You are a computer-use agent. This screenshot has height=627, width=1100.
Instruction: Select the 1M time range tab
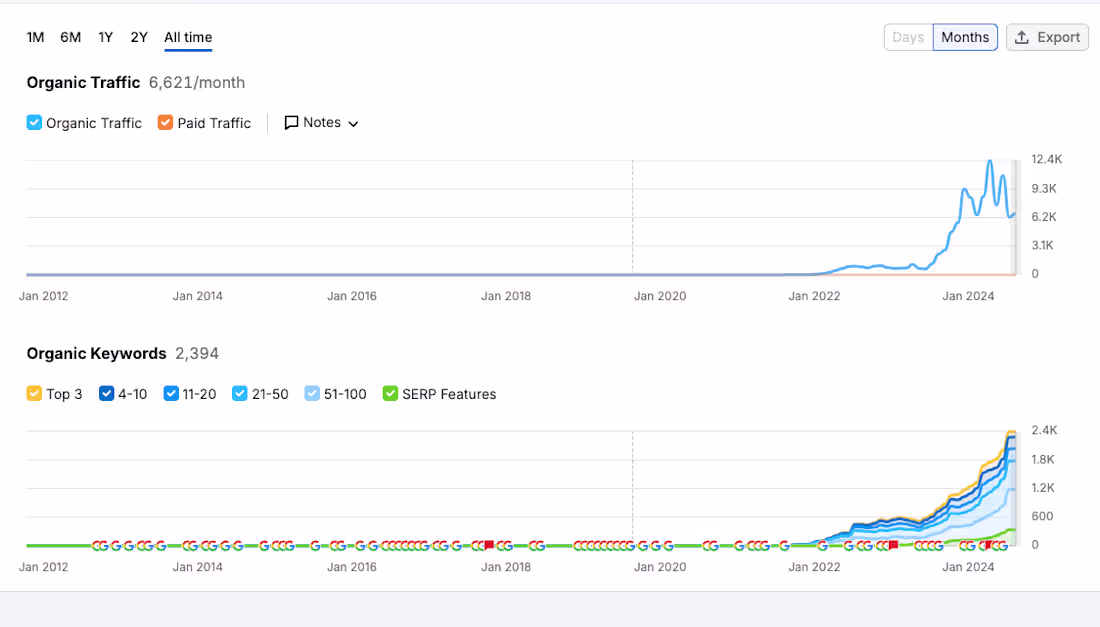tap(35, 37)
